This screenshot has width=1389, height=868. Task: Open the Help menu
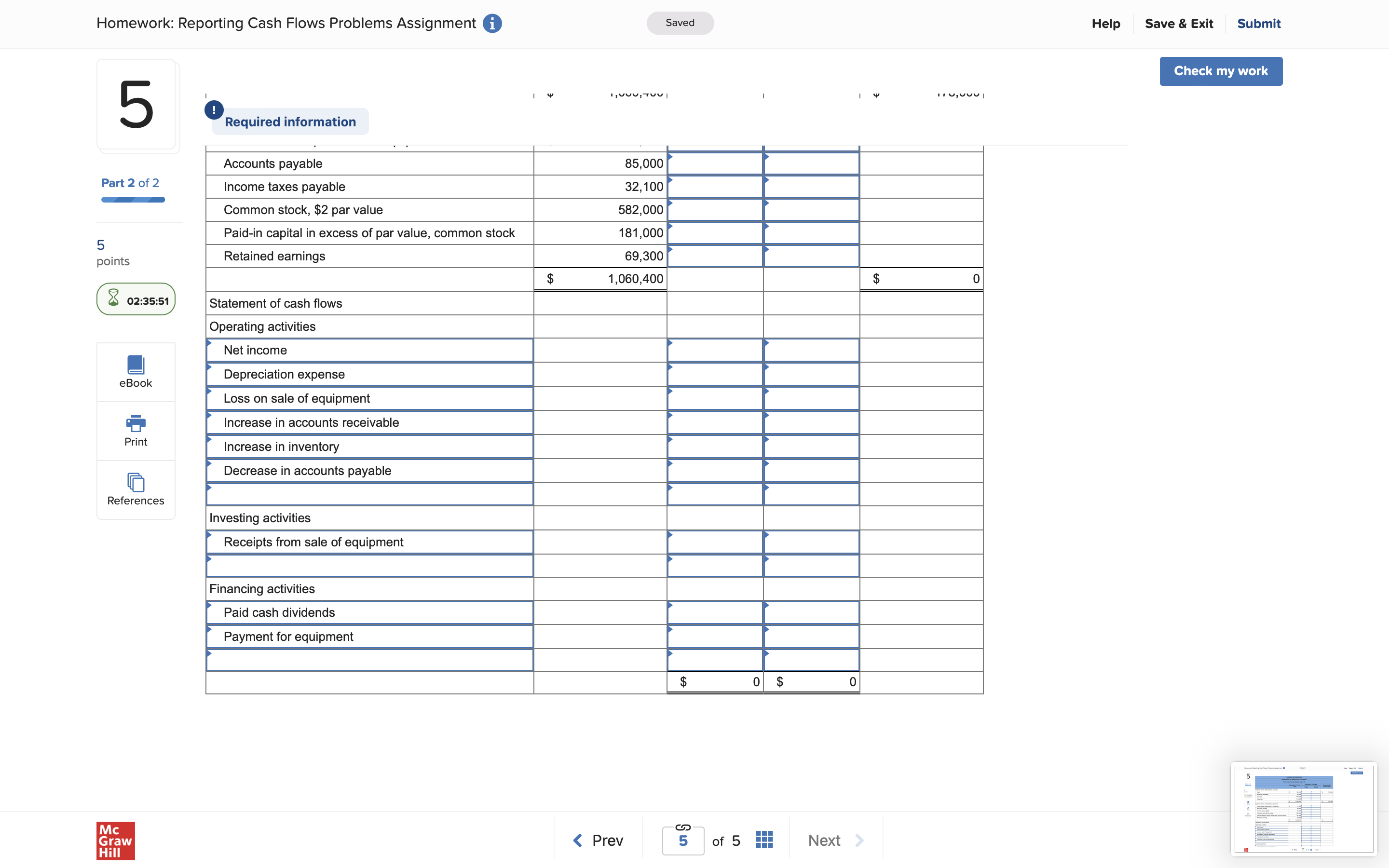point(1105,24)
